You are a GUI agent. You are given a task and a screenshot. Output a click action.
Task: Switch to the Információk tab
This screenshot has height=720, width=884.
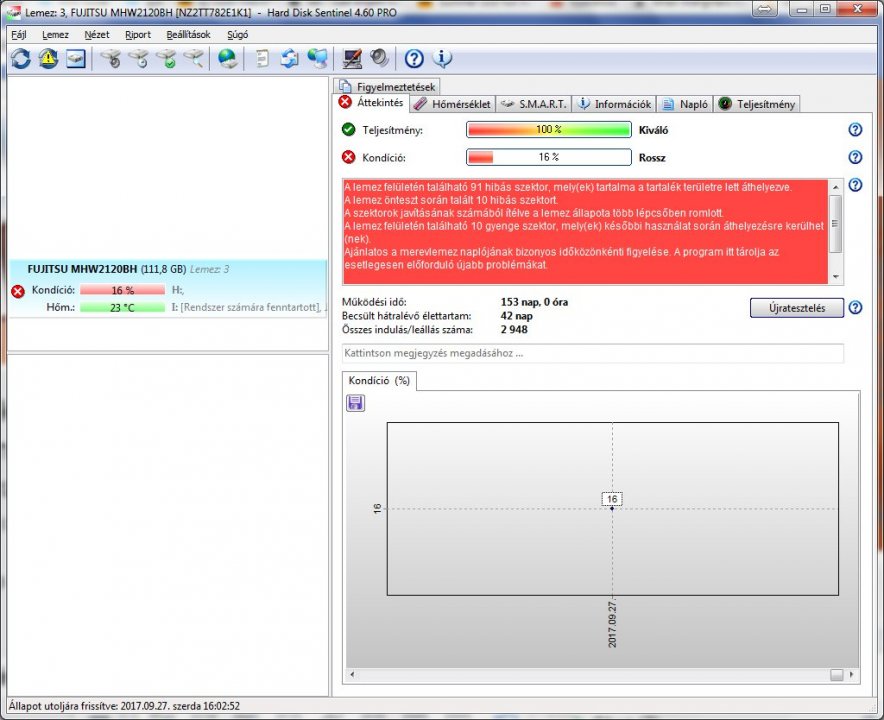pos(615,104)
